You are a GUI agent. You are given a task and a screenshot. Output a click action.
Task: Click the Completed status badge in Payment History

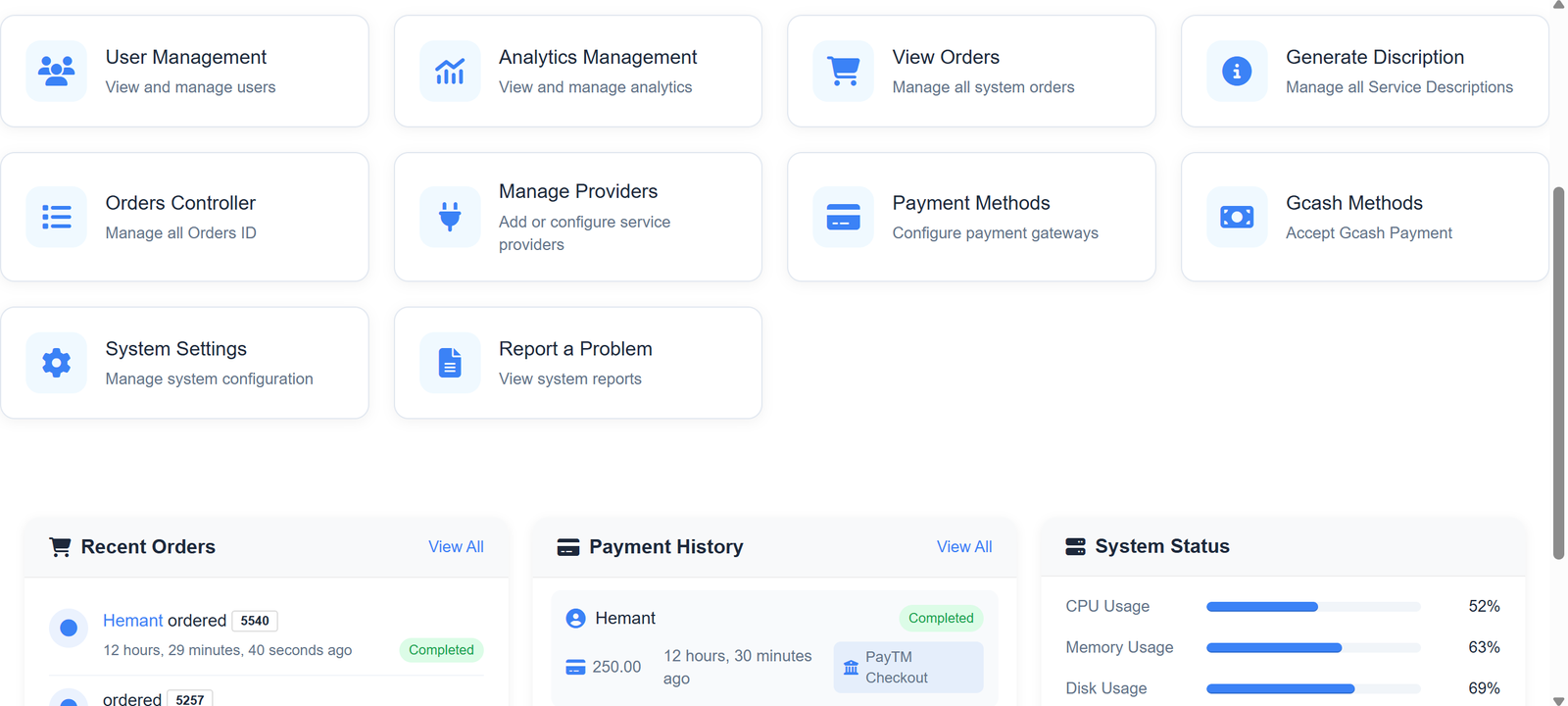941,618
